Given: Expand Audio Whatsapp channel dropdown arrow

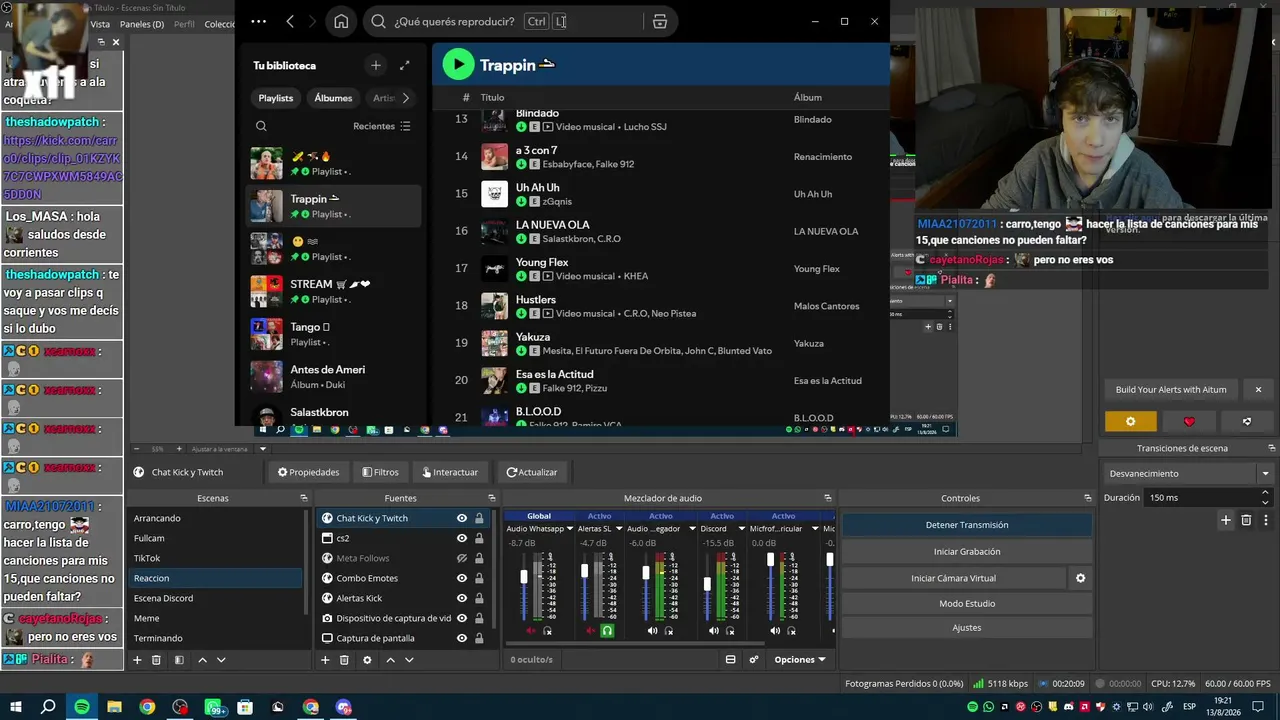Looking at the screenshot, I should pyautogui.click(x=570, y=528).
